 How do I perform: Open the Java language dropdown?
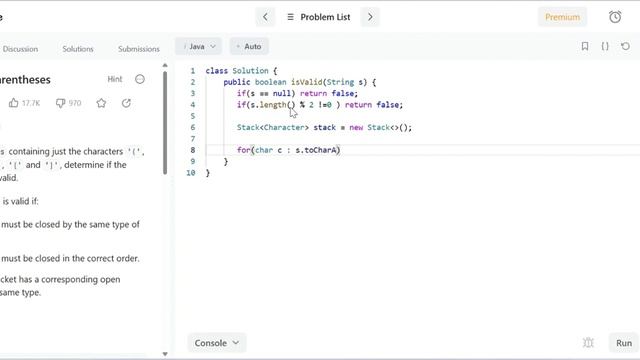(199, 47)
